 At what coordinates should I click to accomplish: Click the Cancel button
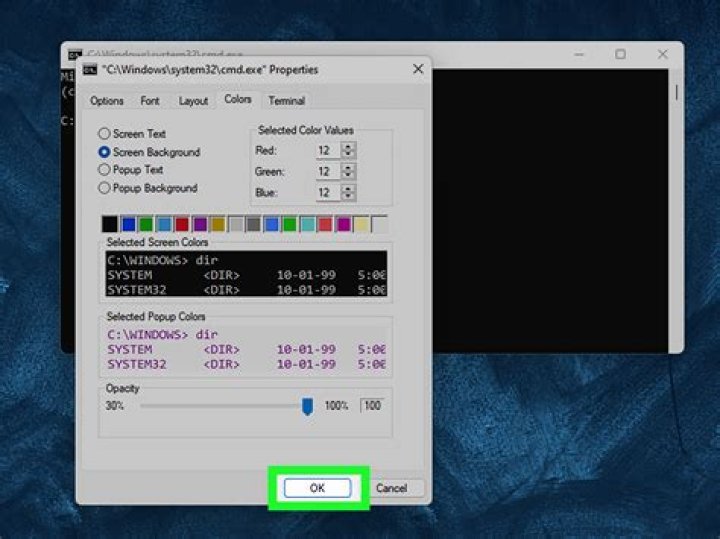391,488
